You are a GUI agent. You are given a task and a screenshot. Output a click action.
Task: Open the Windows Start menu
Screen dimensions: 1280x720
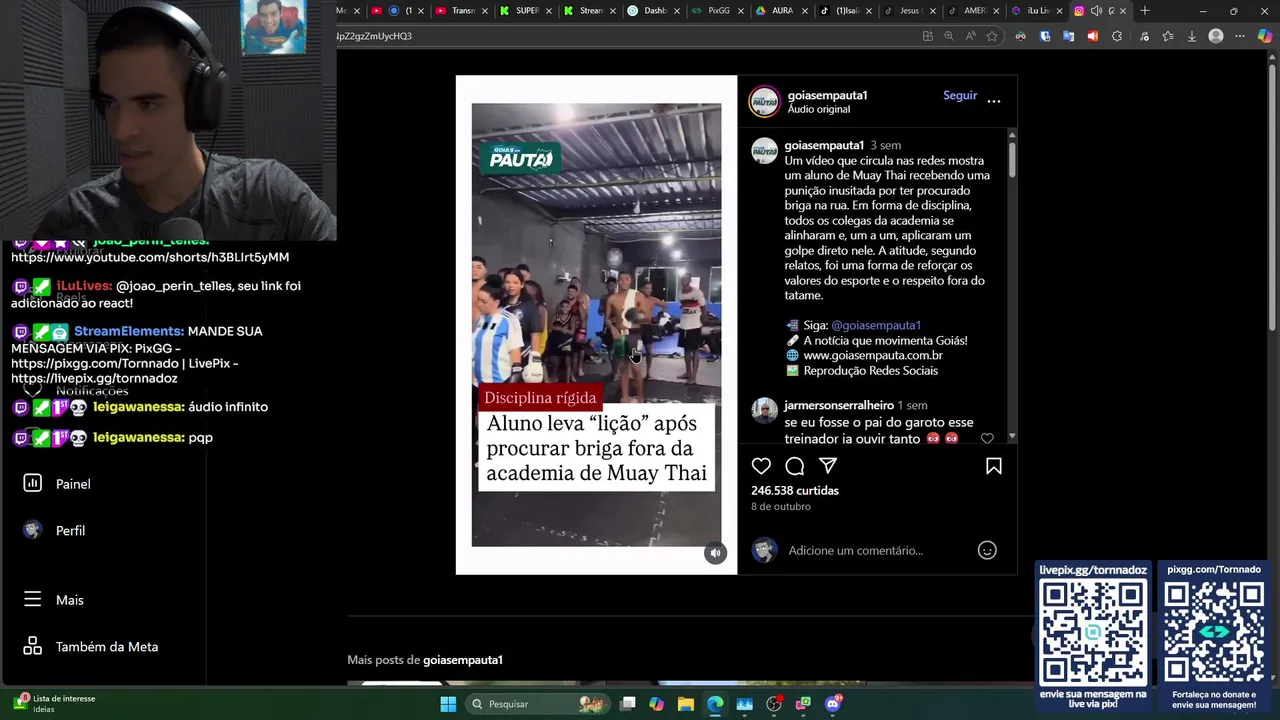[448, 704]
